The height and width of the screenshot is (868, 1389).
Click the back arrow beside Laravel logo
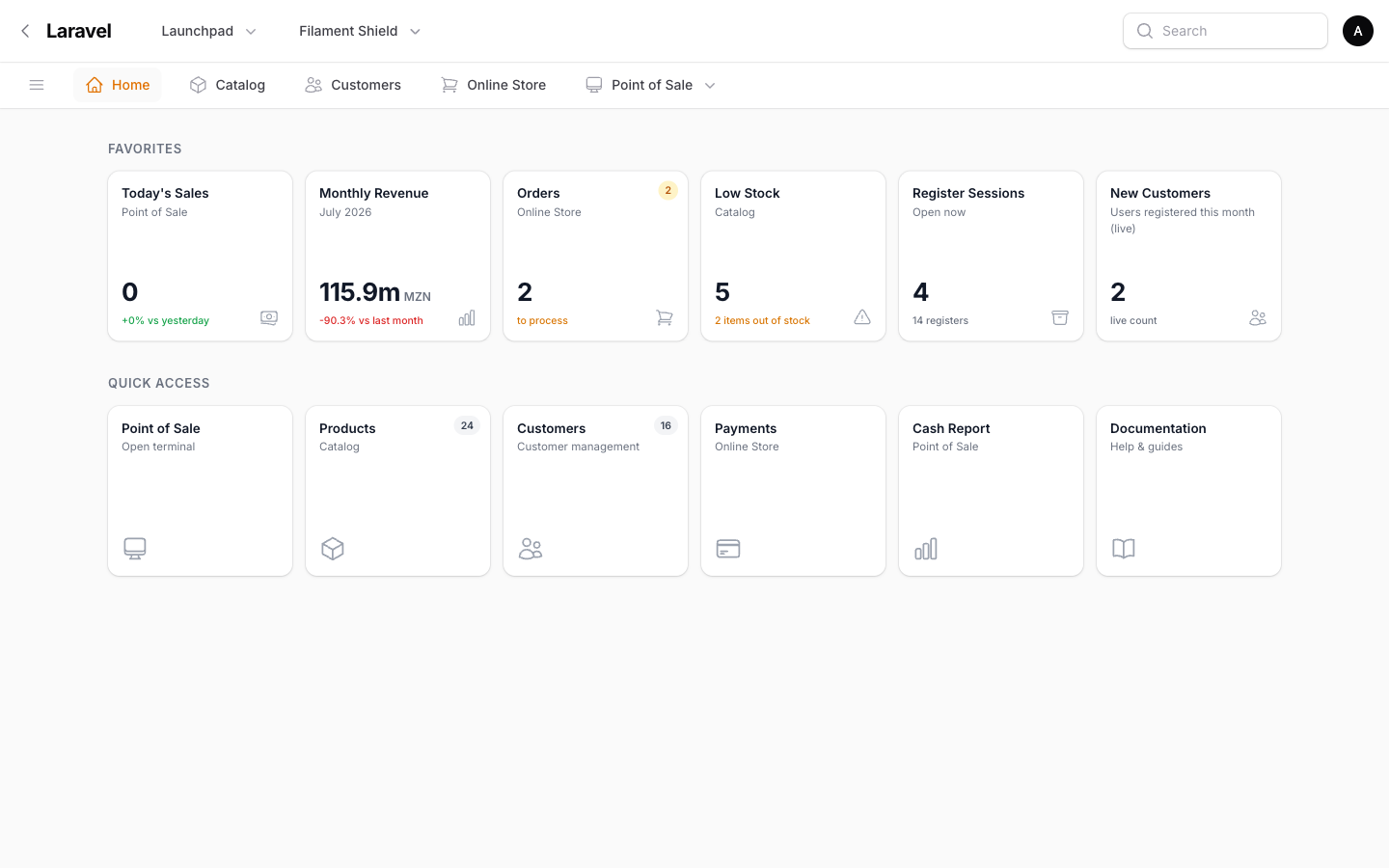25,31
